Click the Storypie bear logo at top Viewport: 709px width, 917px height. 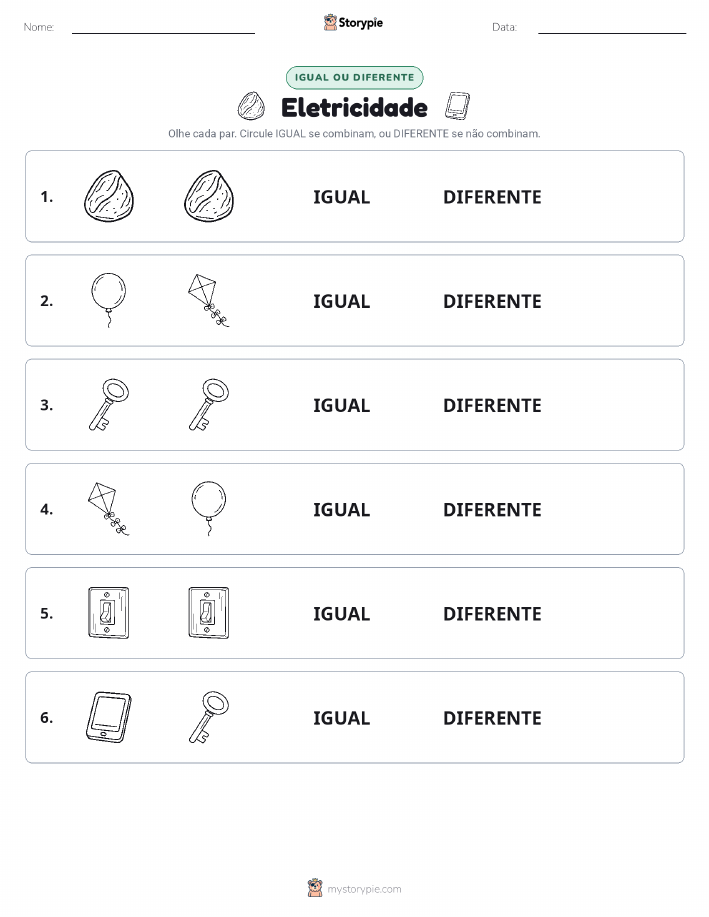coord(331,23)
